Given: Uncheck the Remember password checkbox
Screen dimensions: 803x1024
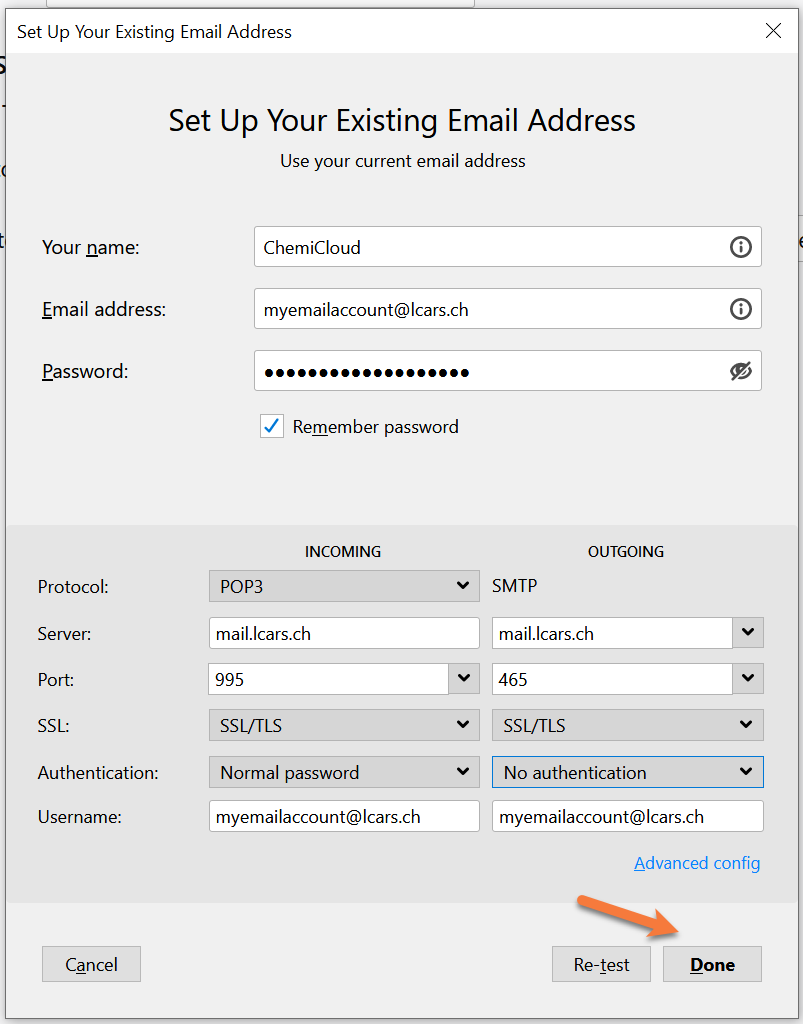Looking at the screenshot, I should [x=272, y=427].
